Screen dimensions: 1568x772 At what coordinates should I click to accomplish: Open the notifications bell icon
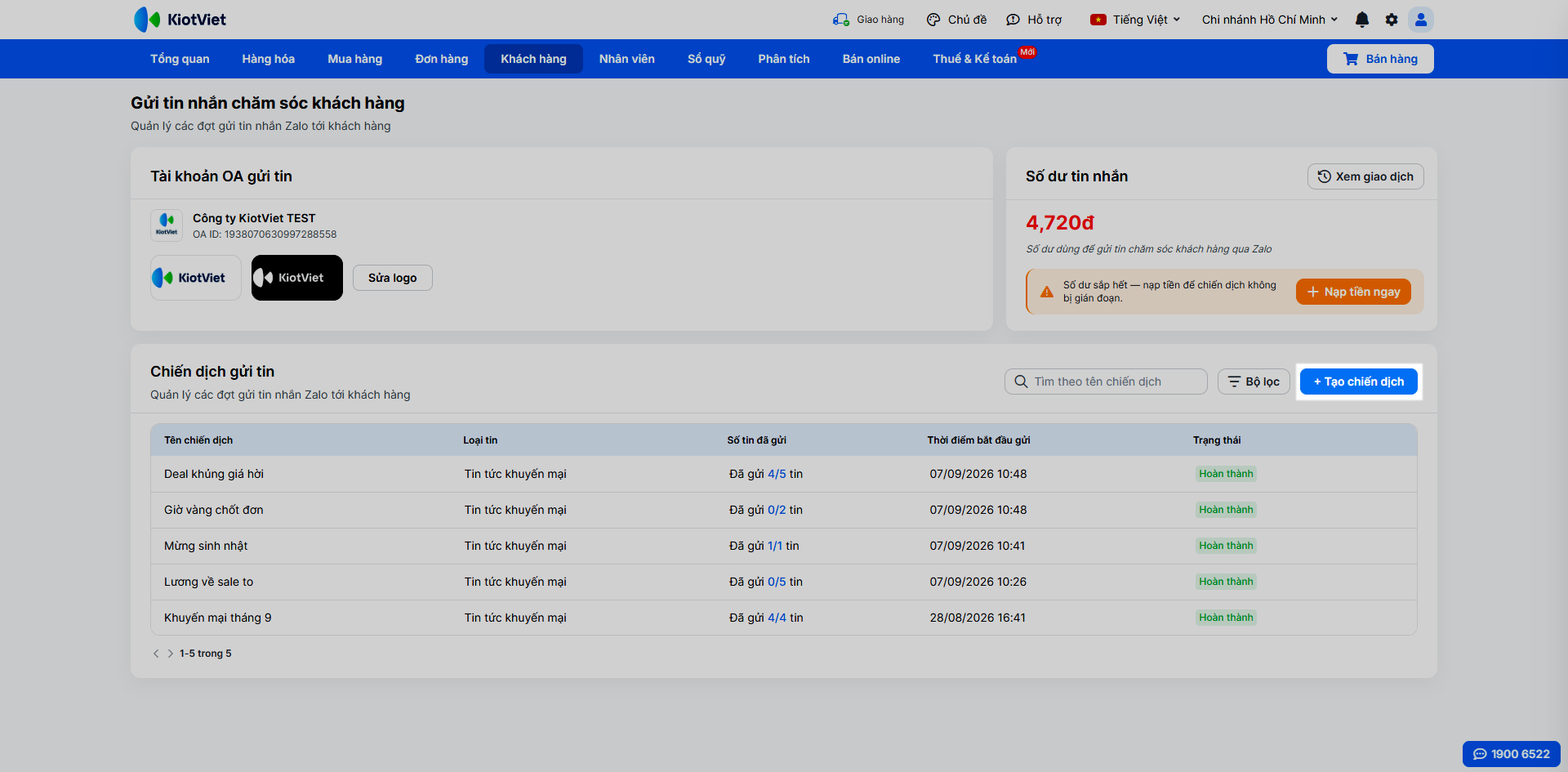(x=1362, y=20)
